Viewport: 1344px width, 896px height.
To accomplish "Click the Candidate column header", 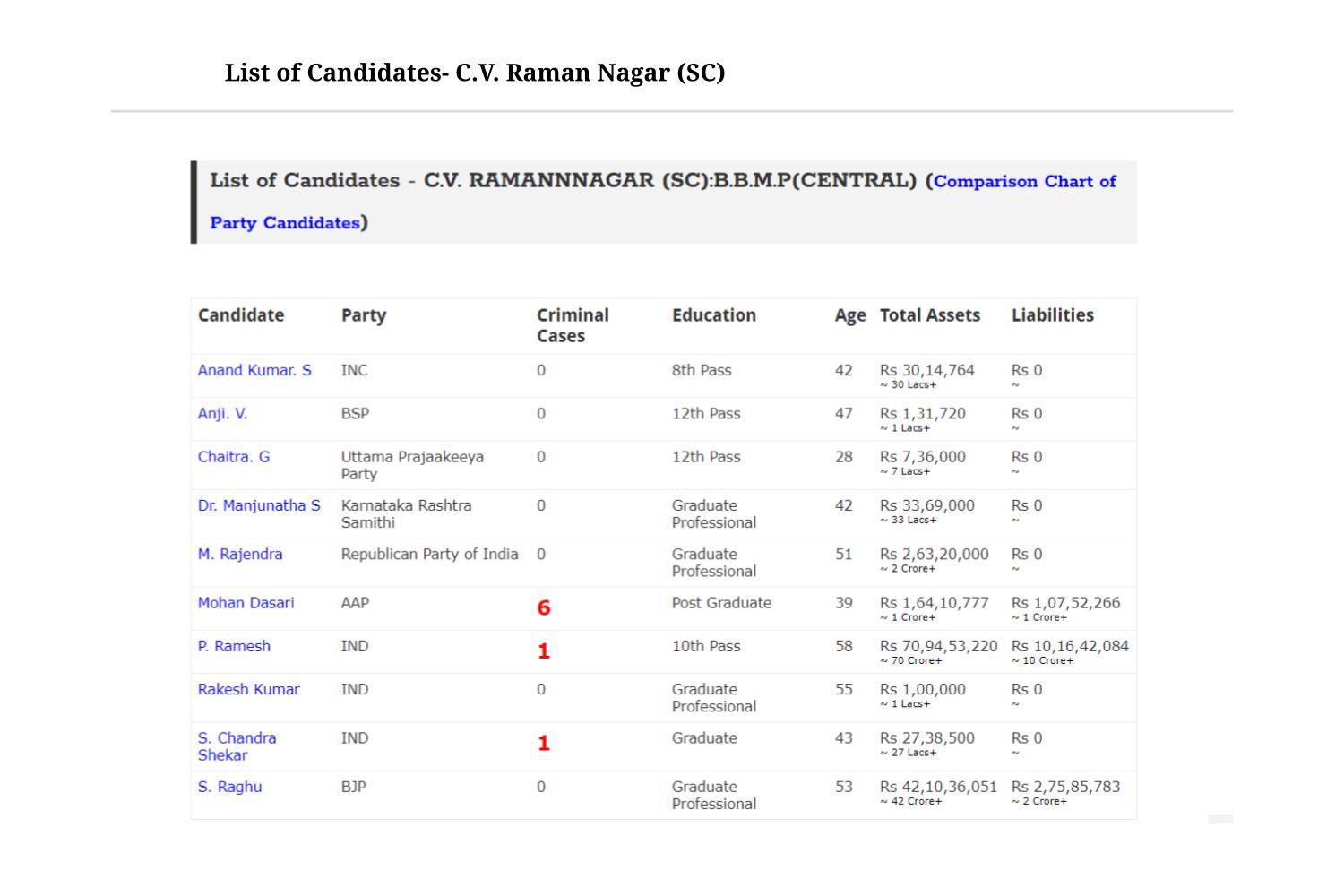I will click(241, 315).
